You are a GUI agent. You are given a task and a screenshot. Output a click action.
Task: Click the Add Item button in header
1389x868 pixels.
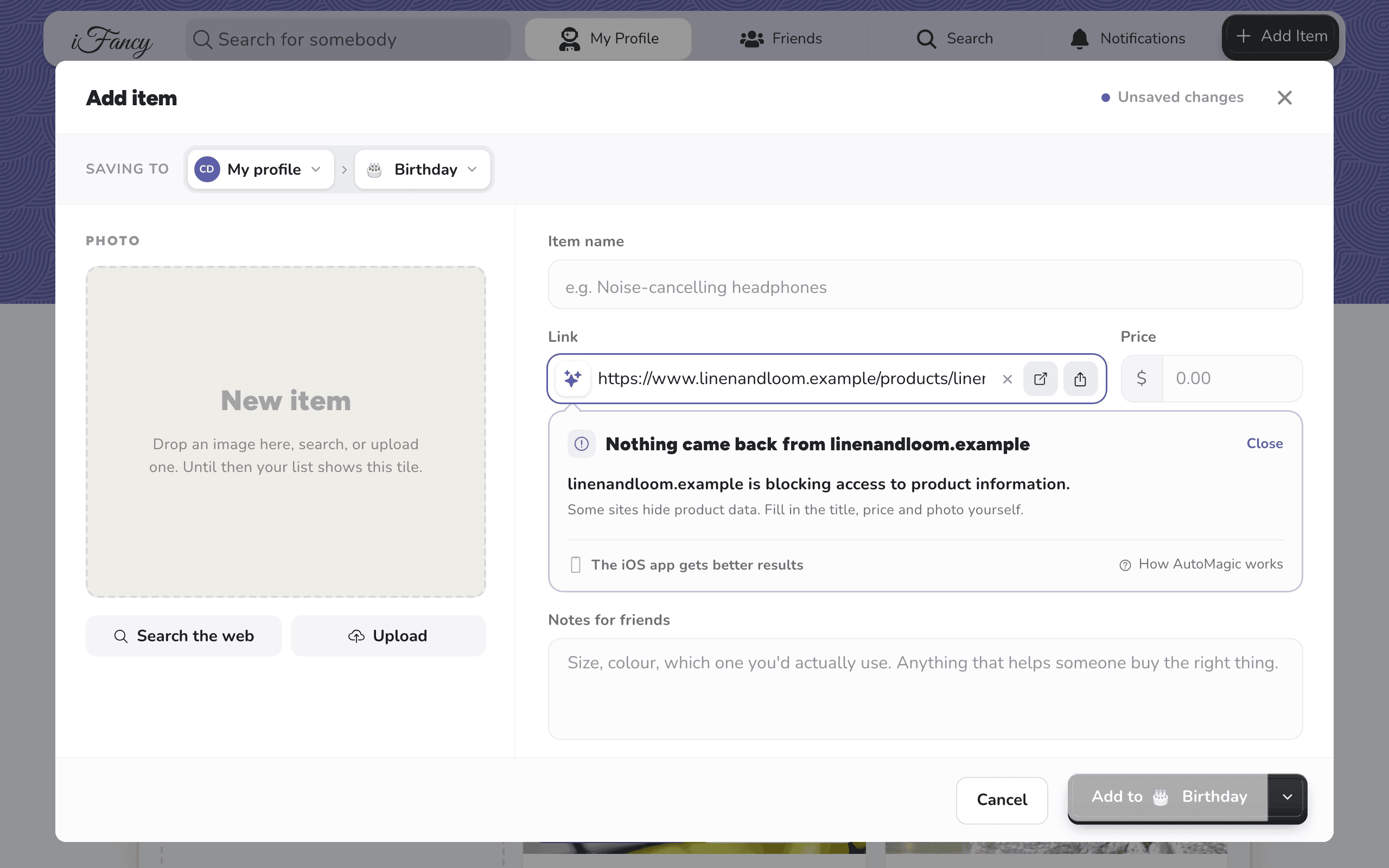pyautogui.click(x=1280, y=37)
